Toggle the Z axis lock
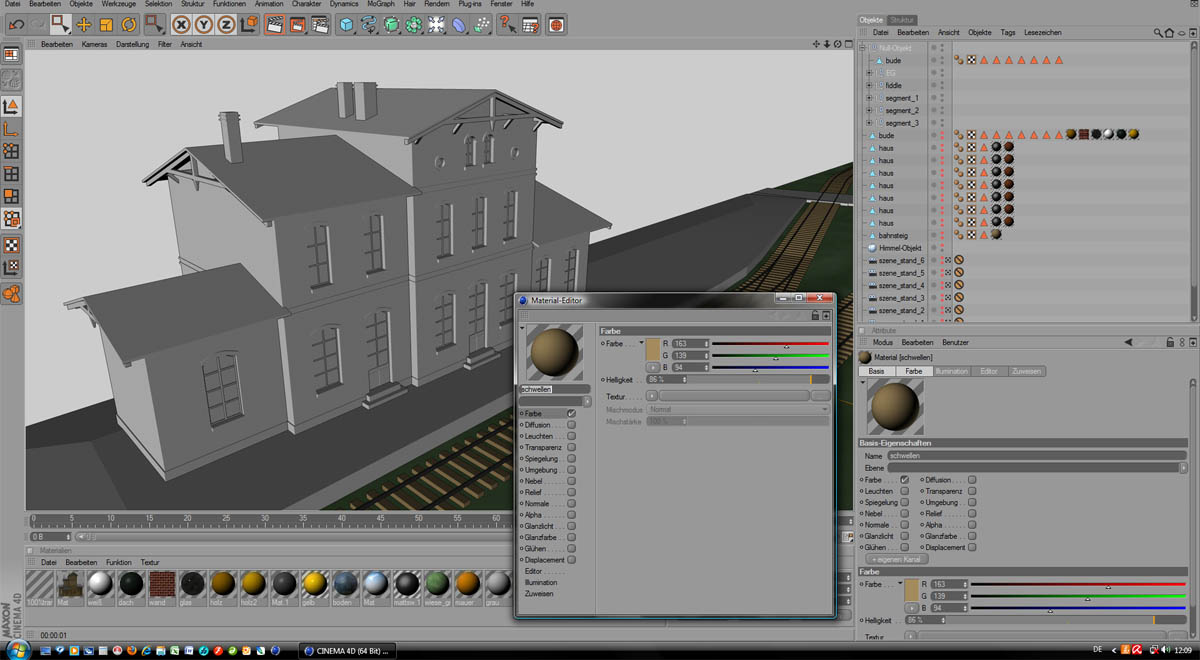The width and height of the screenshot is (1200, 660). pyautogui.click(x=227, y=24)
